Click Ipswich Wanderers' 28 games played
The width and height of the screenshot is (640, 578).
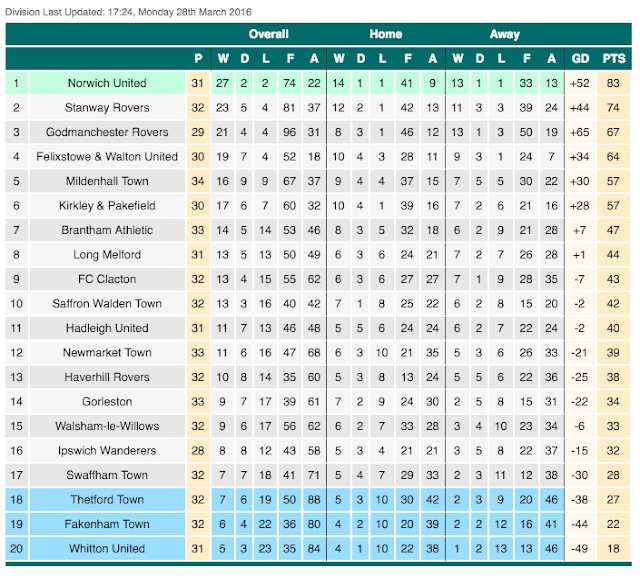pos(198,451)
